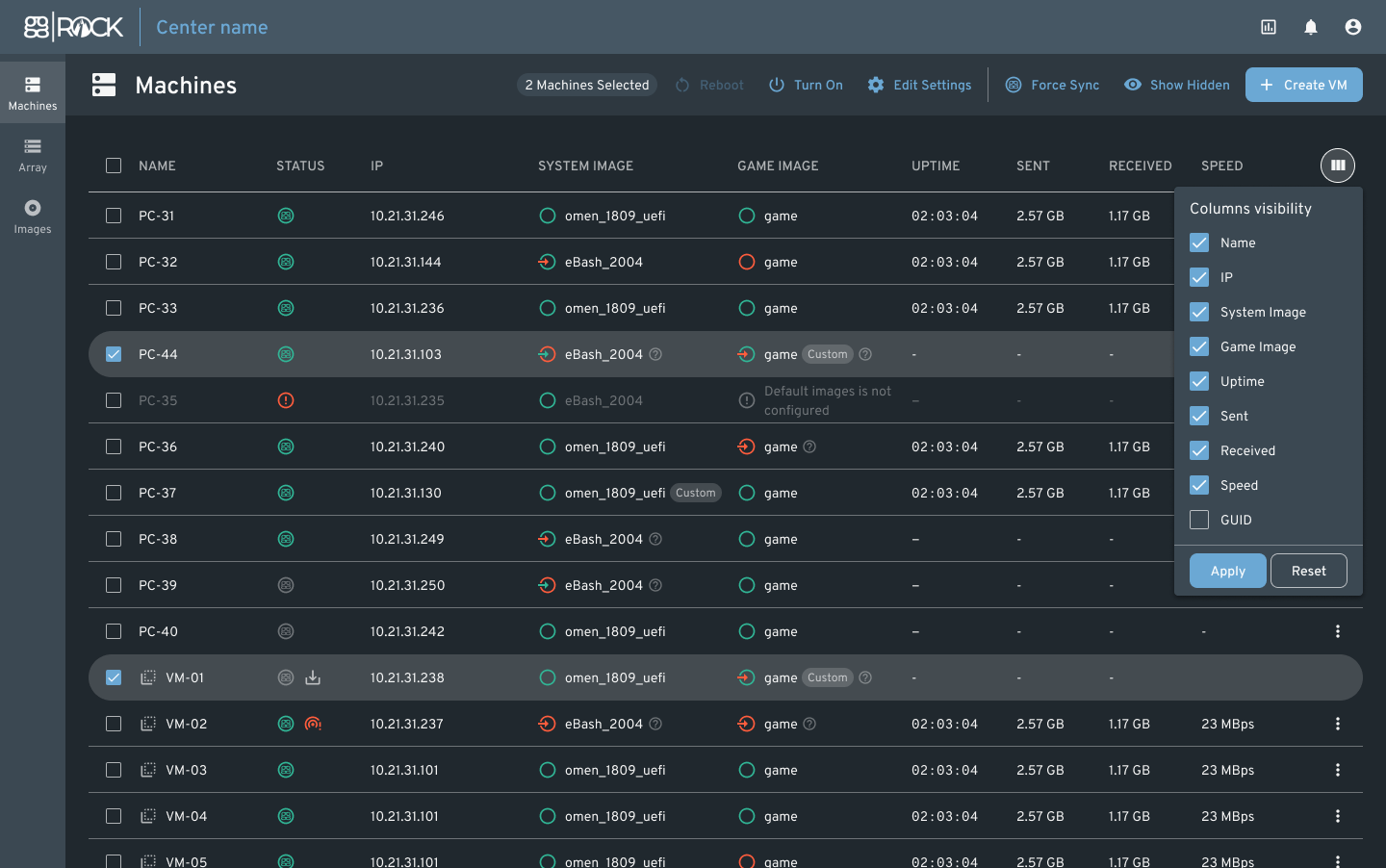Click Force Sync in the toolbar
This screenshot has height=868, width=1386.
[x=1052, y=85]
